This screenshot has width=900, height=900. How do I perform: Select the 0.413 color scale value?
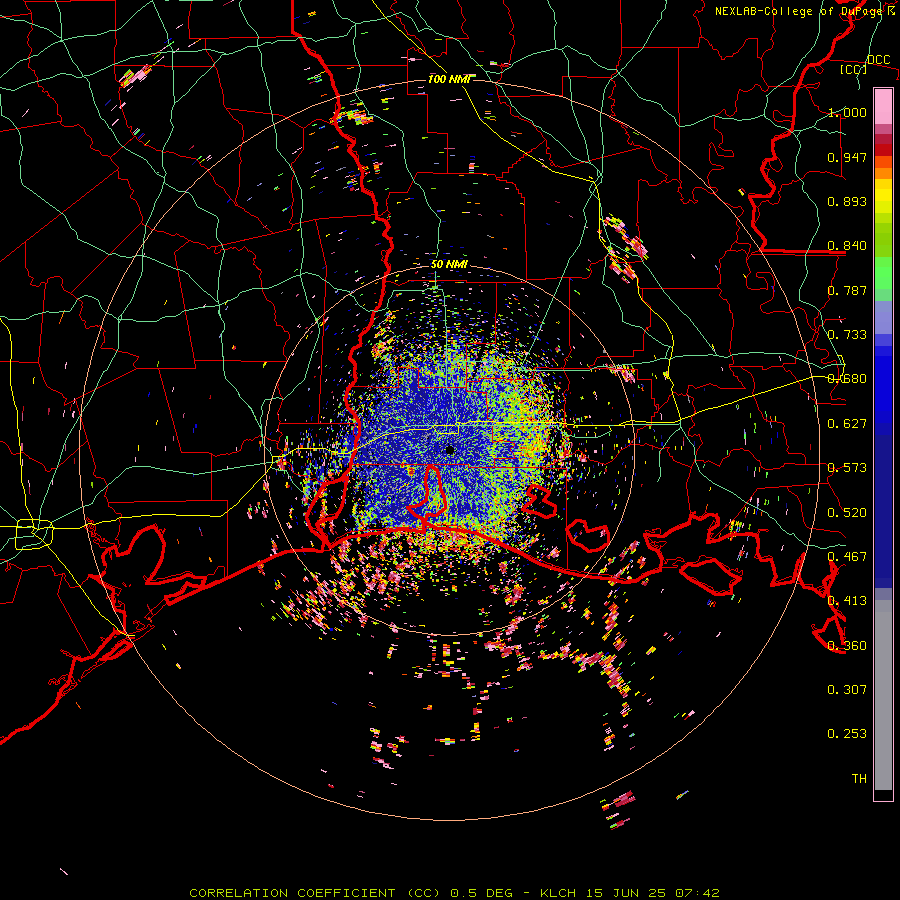pos(847,601)
